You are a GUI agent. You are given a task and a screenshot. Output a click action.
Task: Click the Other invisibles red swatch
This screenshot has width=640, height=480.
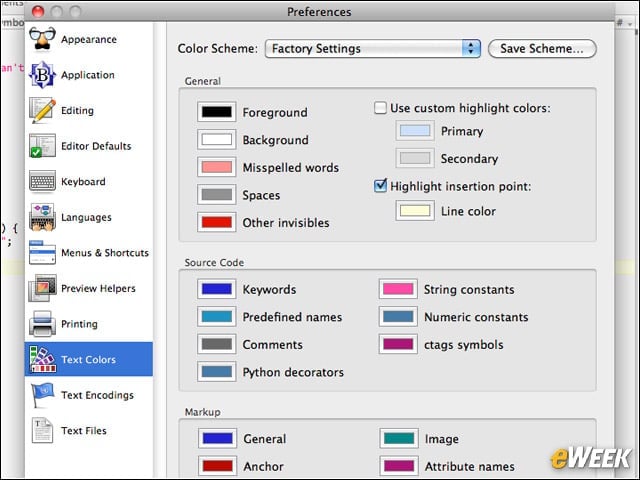(217, 222)
